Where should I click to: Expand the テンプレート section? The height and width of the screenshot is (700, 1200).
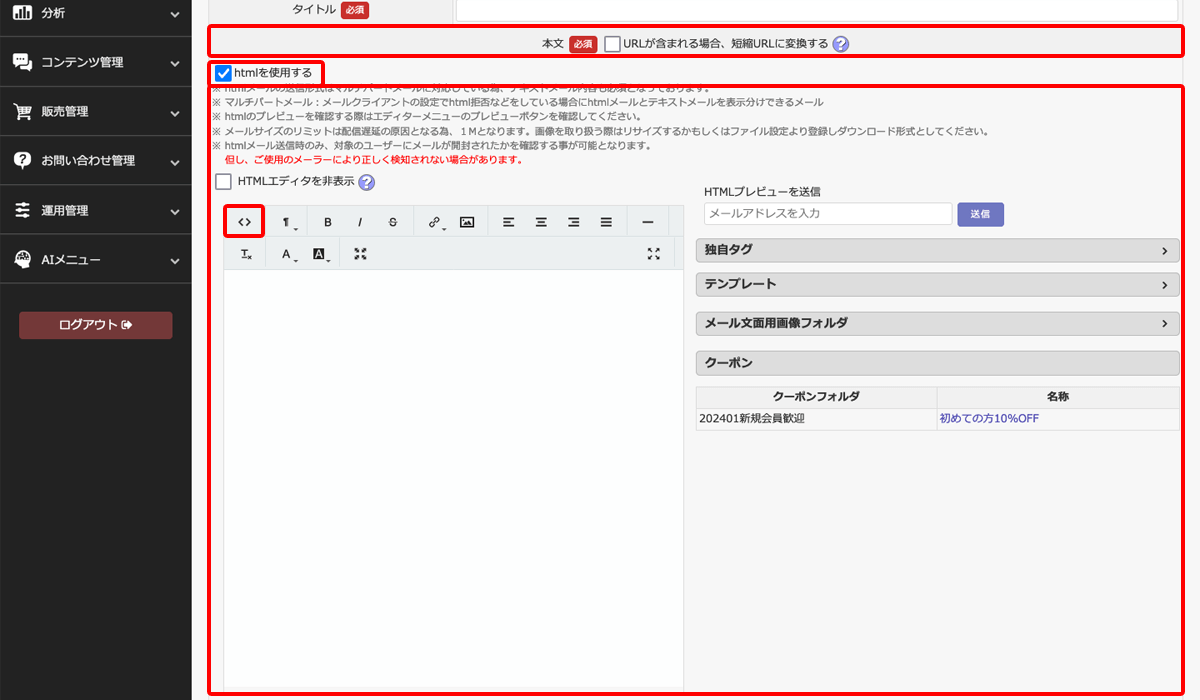pyautogui.click(x=937, y=285)
